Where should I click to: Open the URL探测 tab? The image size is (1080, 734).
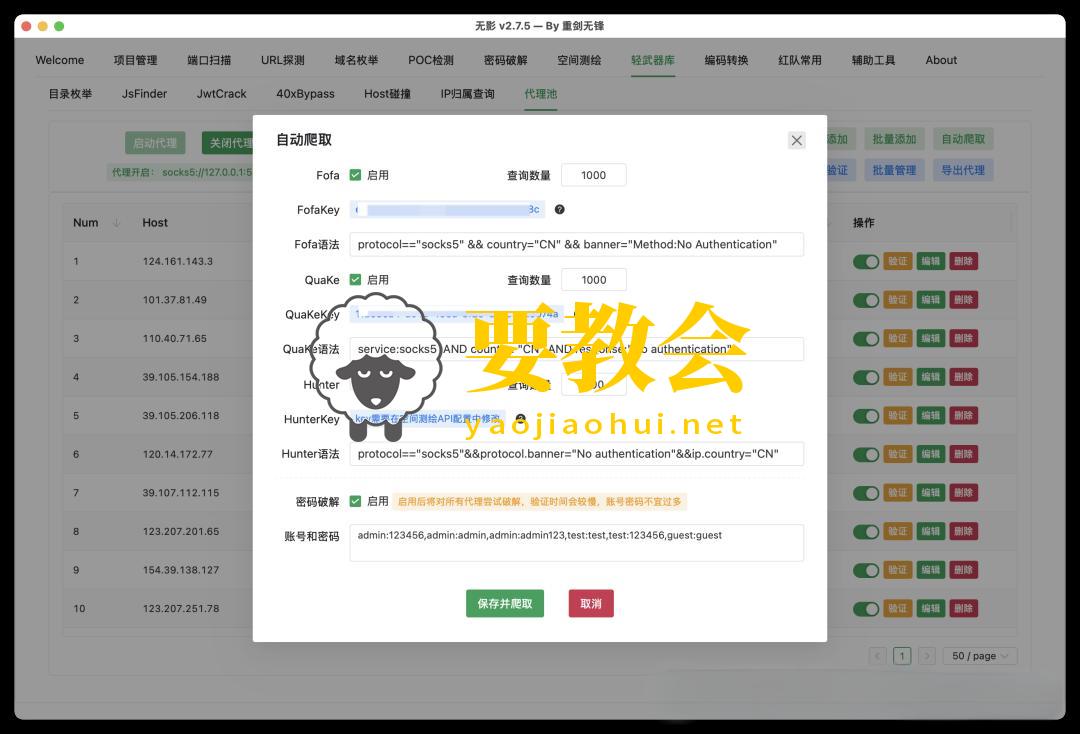[283, 60]
